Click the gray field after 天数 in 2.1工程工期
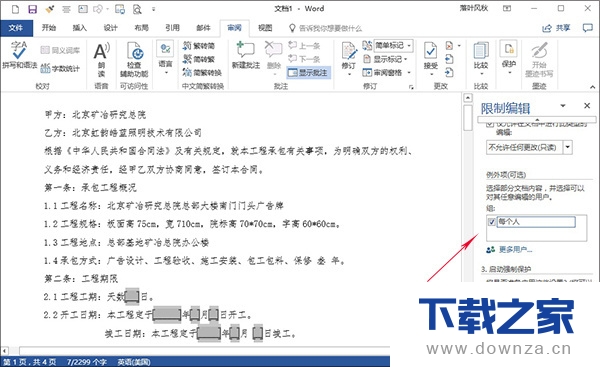 click(132, 296)
